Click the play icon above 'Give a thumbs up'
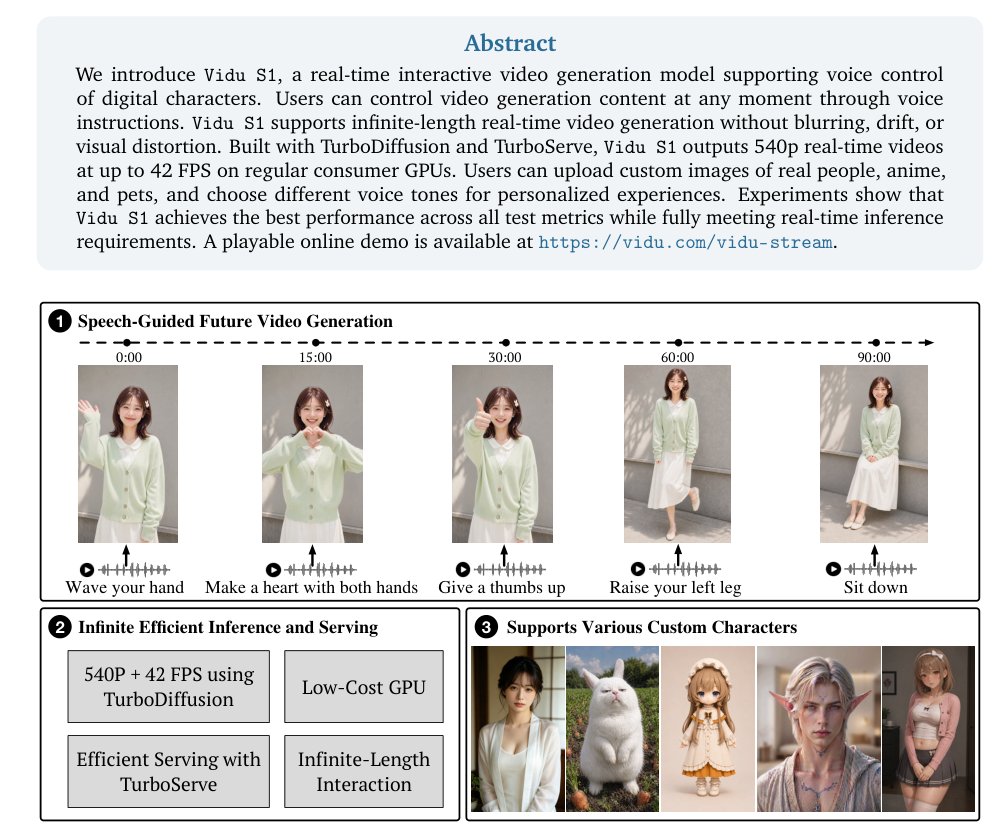Viewport: 1000px width, 840px height. pyautogui.click(x=463, y=569)
